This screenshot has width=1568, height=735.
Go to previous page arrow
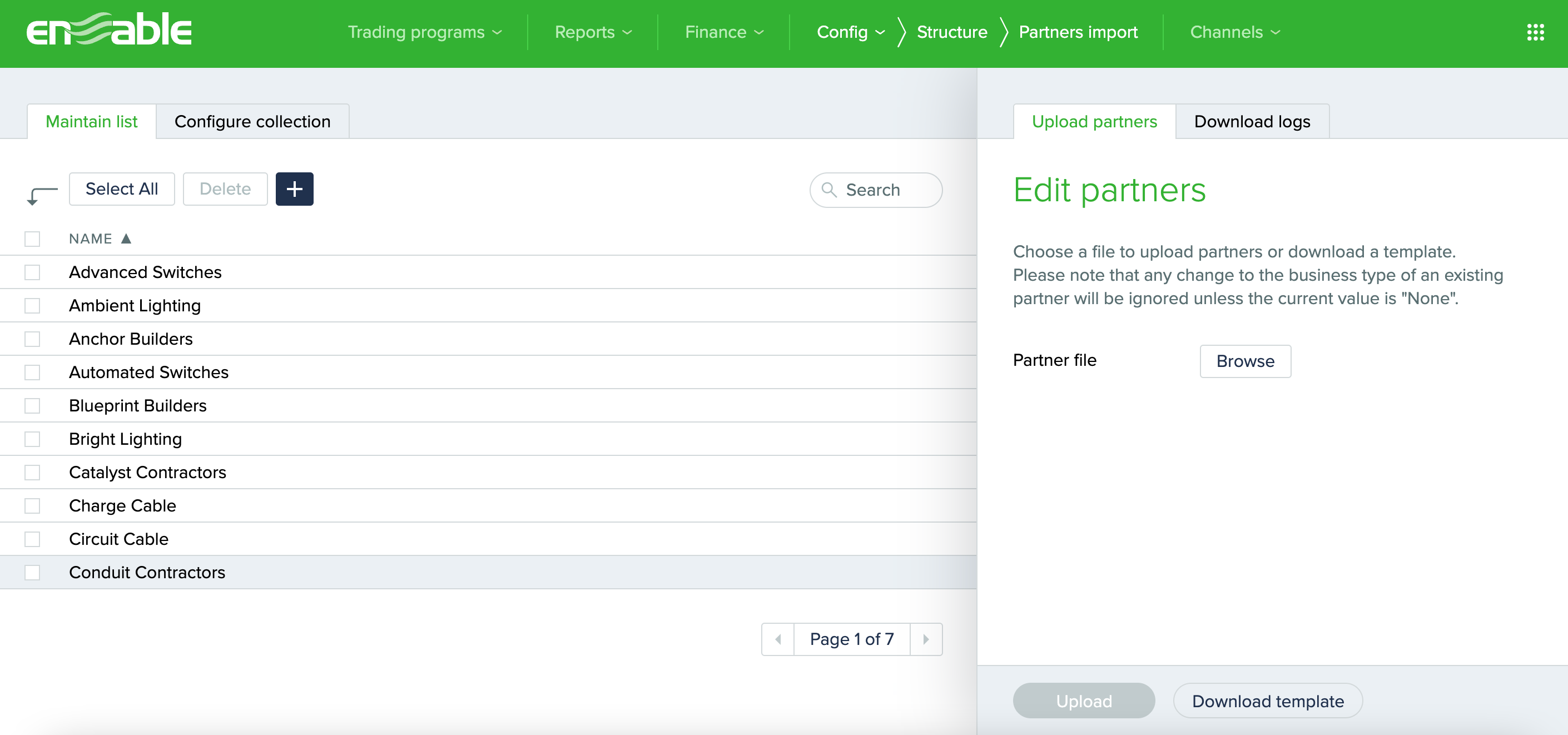[x=778, y=639]
